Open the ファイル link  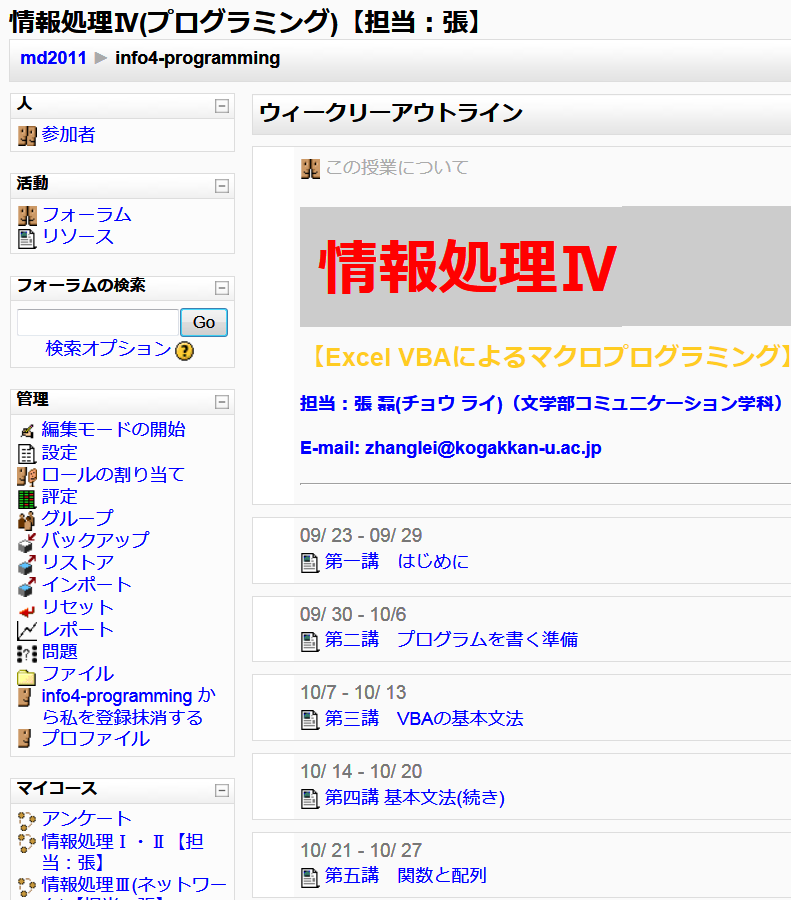(77, 674)
